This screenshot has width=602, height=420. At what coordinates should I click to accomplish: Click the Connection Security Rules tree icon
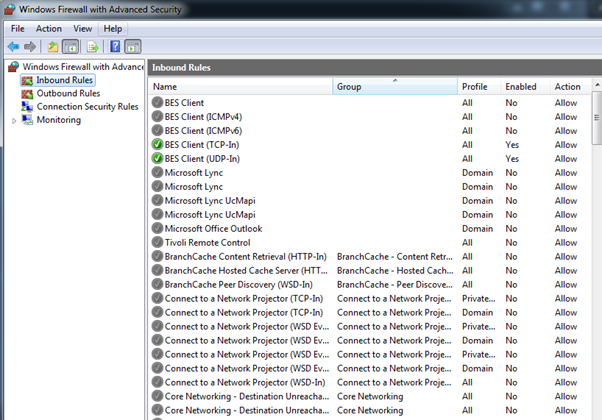point(27,106)
